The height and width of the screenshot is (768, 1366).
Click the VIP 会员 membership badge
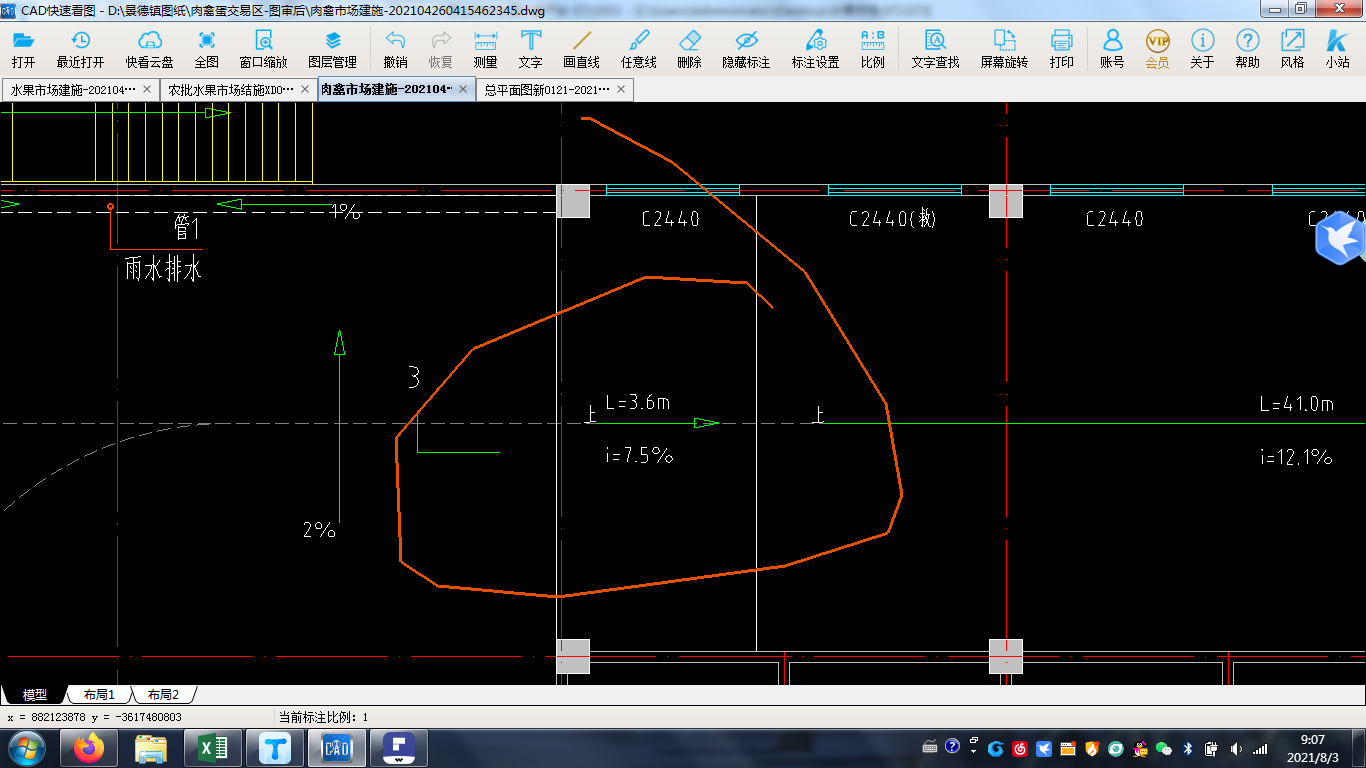pyautogui.click(x=1157, y=48)
